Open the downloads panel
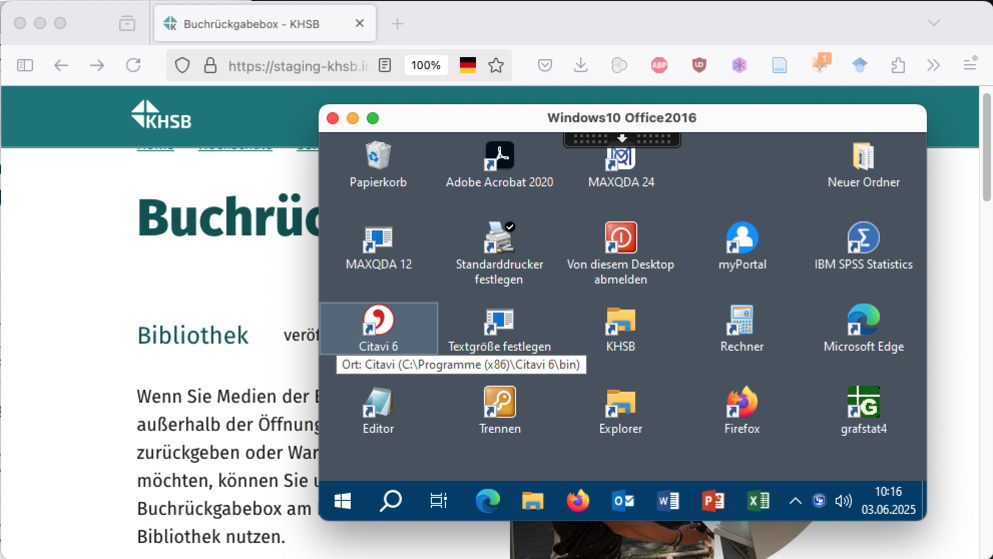The width and height of the screenshot is (993, 559). pyautogui.click(x=581, y=65)
